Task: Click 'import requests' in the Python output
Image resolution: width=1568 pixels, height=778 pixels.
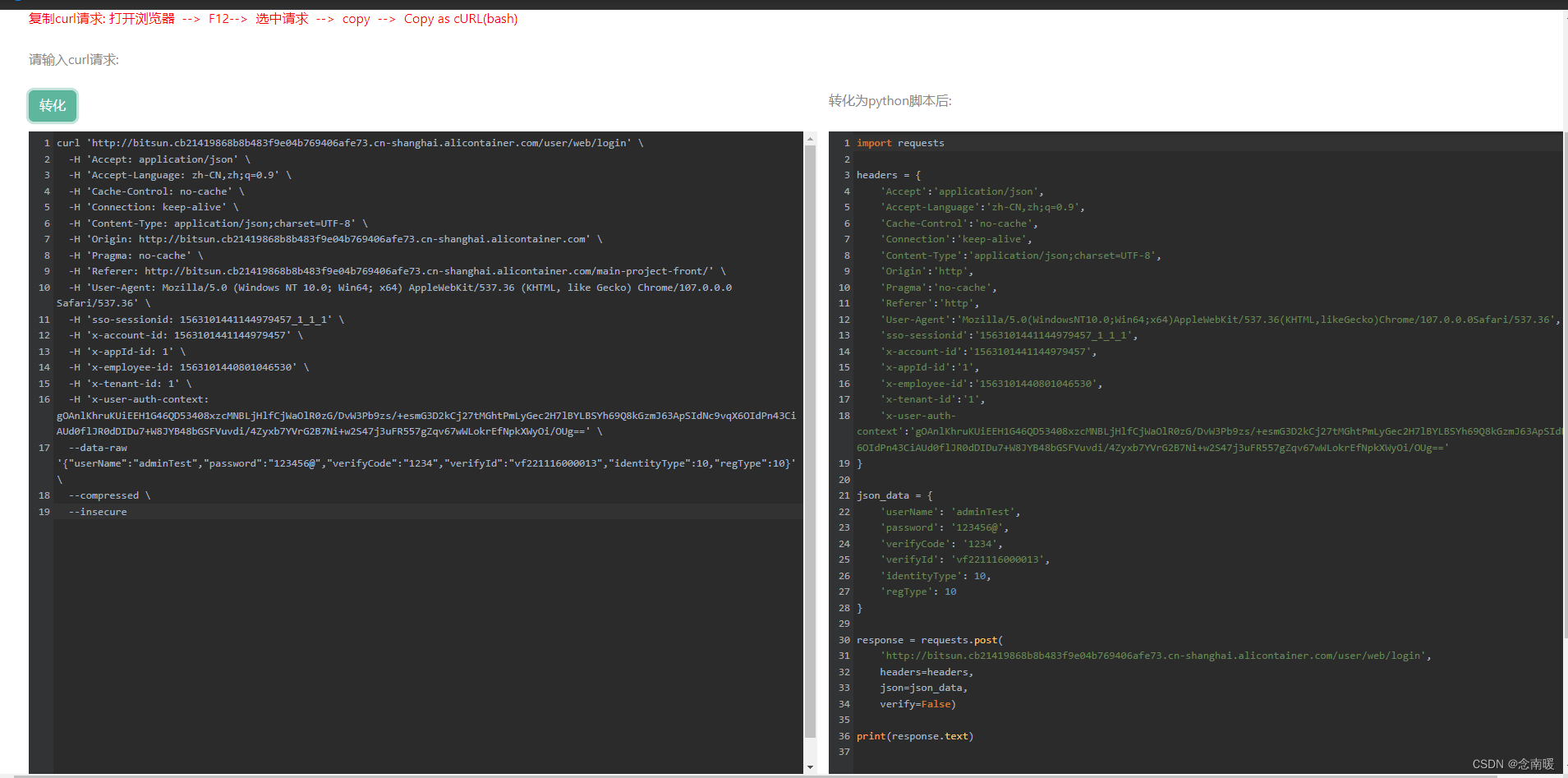Action: (x=900, y=143)
